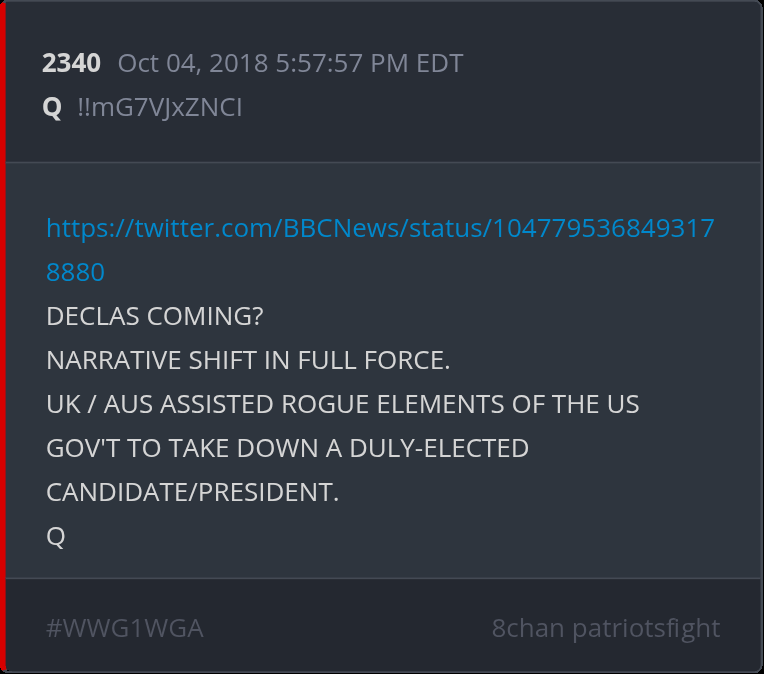Open the #WWG1WGA hashtag
Screen dimensions: 764x674
click(125, 628)
